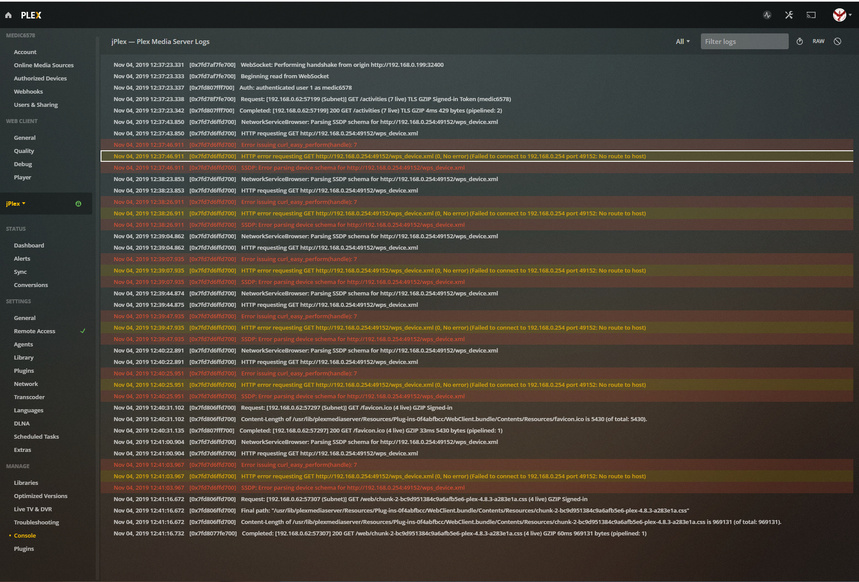Image resolution: width=859 pixels, height=582 pixels.
Task: Open the Alerts page
Action: 22,259
